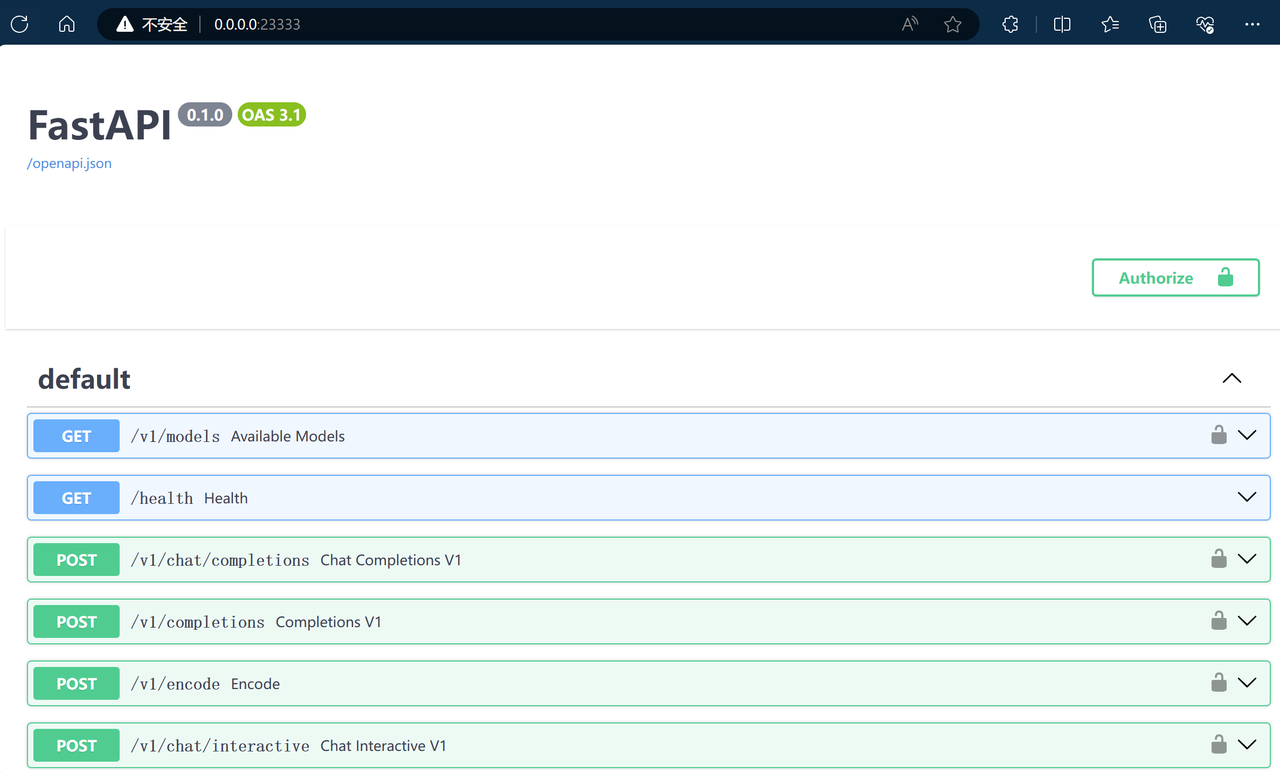Expand the /v1/completions endpoint chevron

pos(1247,621)
